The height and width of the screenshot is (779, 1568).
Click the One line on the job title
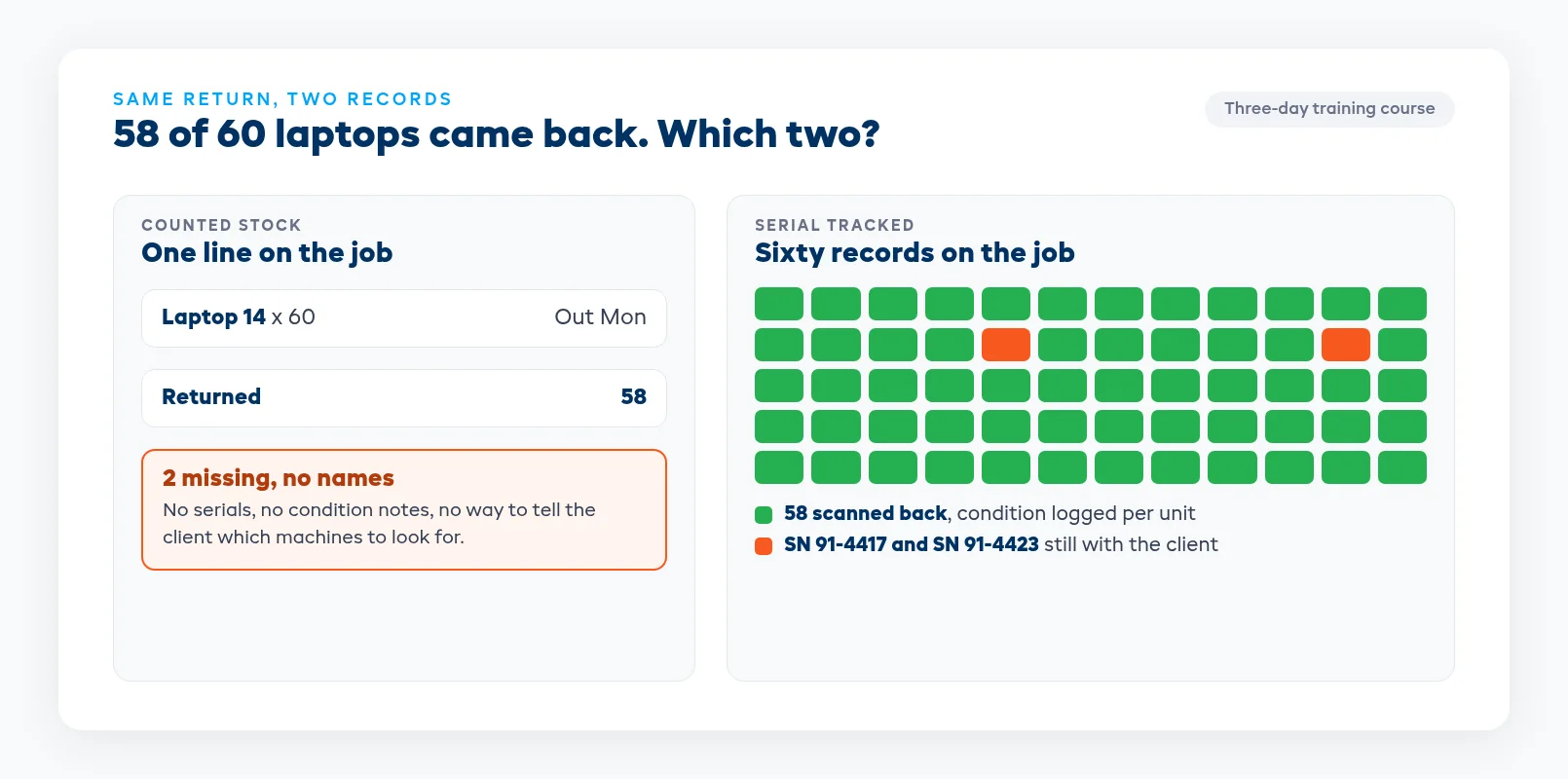point(267,253)
